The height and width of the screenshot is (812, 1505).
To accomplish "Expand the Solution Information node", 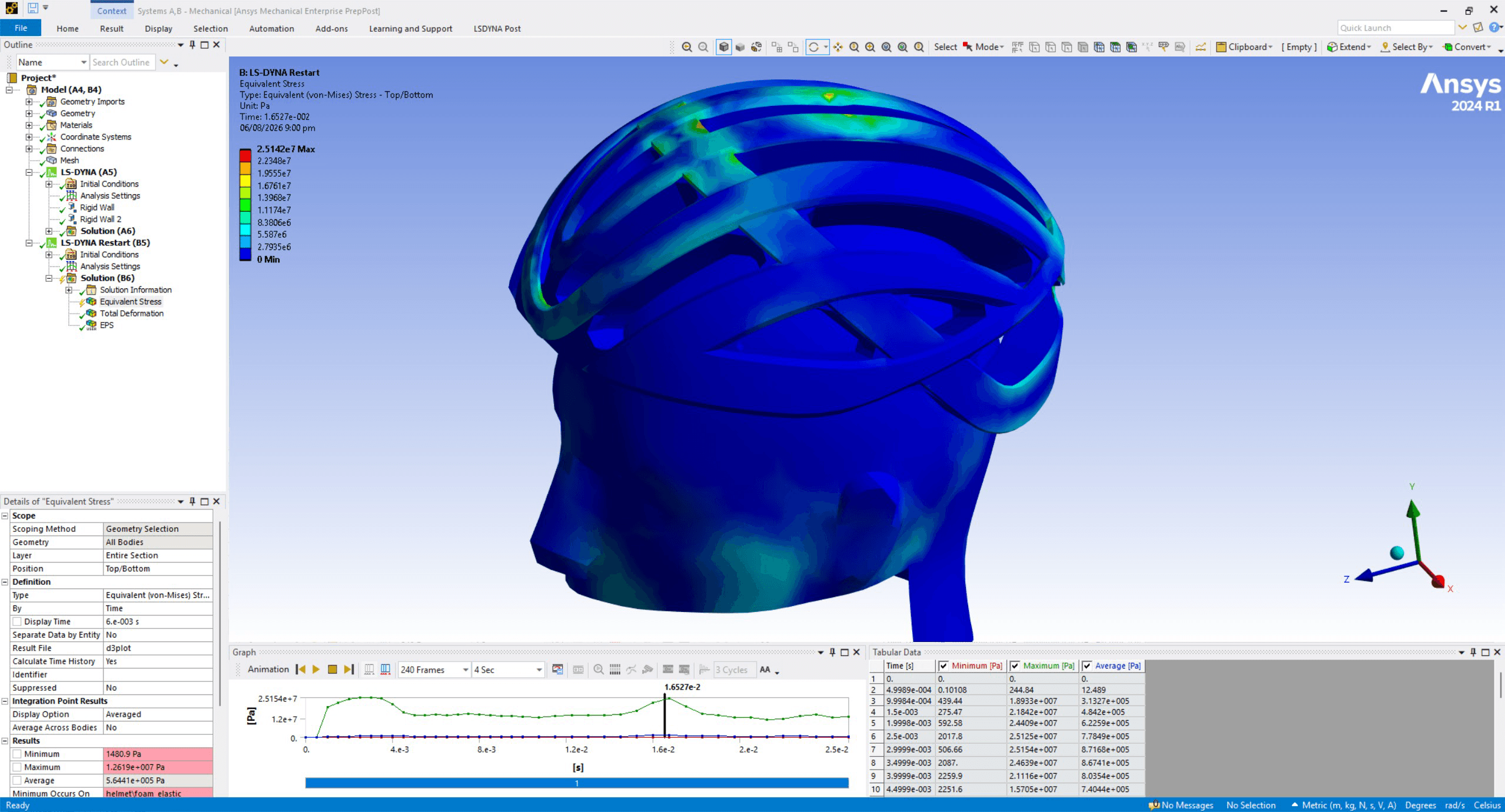I will [x=69, y=290].
